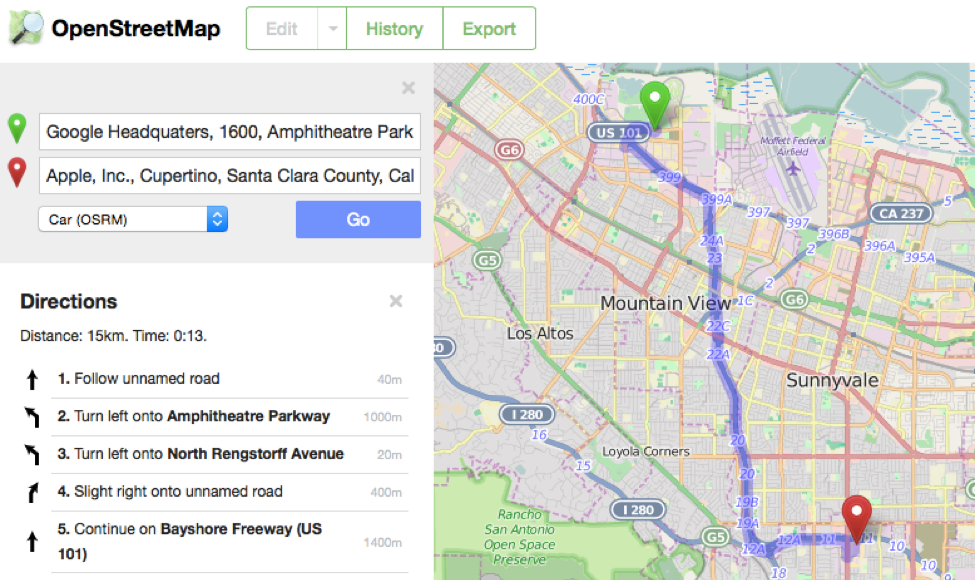Click the green start marker on the map

coord(655,105)
